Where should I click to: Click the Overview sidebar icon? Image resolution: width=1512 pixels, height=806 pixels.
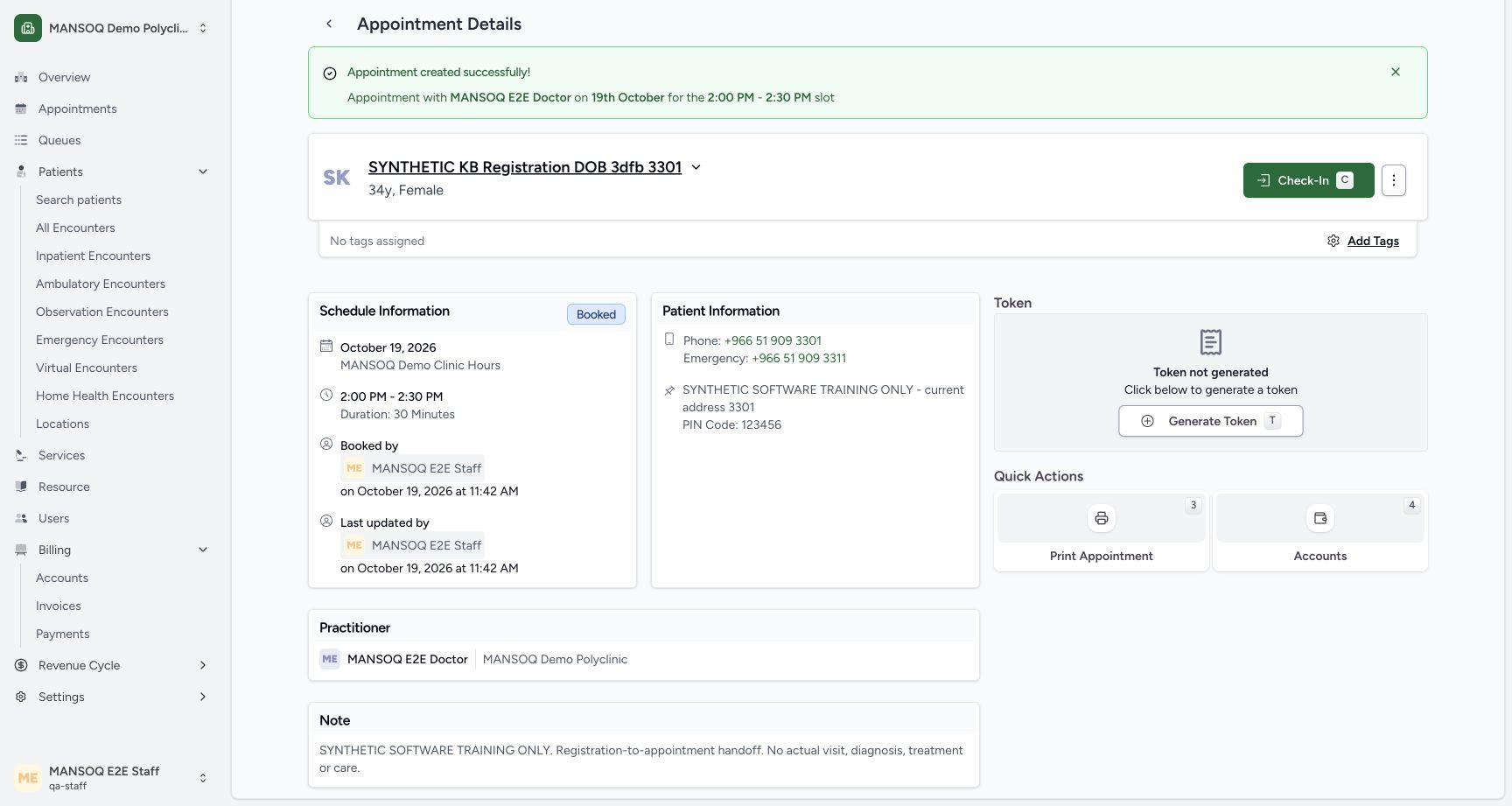coord(21,77)
